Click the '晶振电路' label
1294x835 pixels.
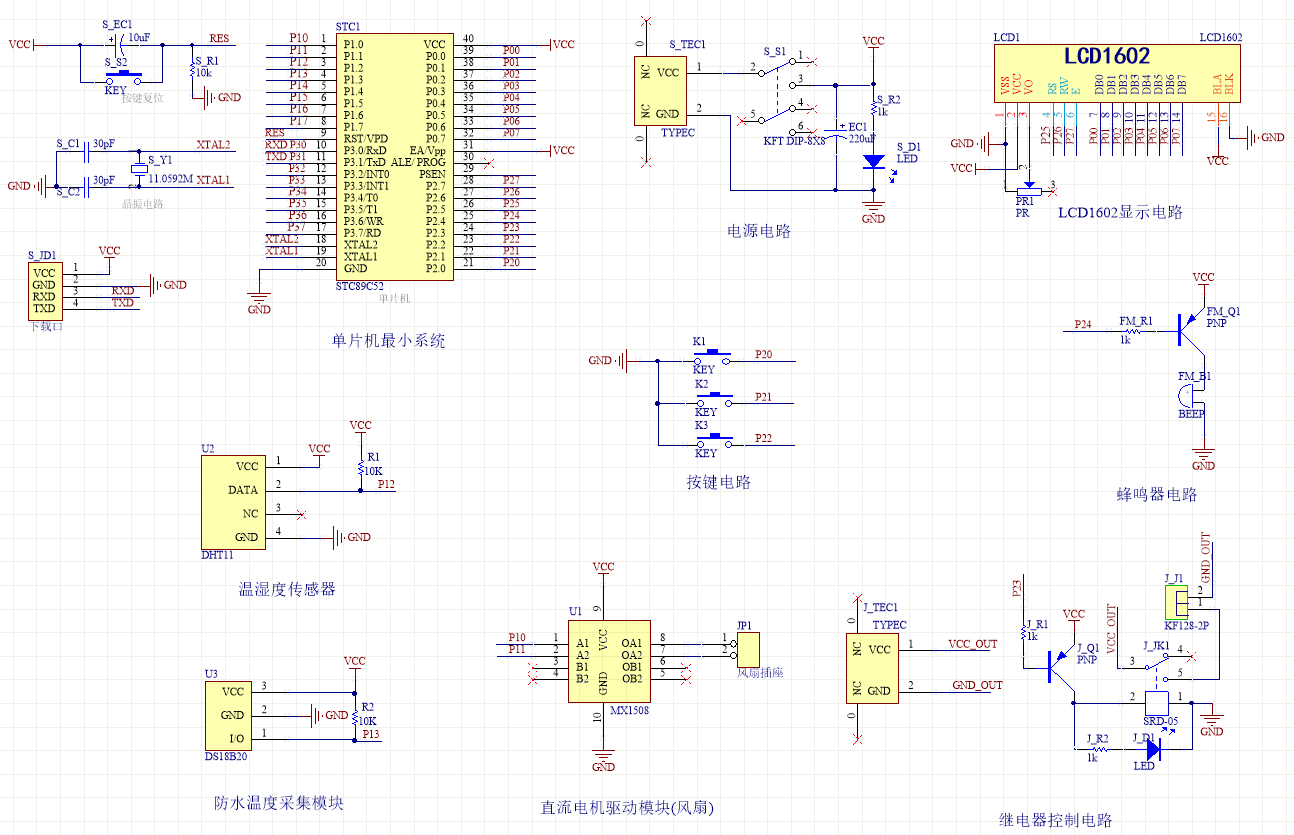(141, 204)
